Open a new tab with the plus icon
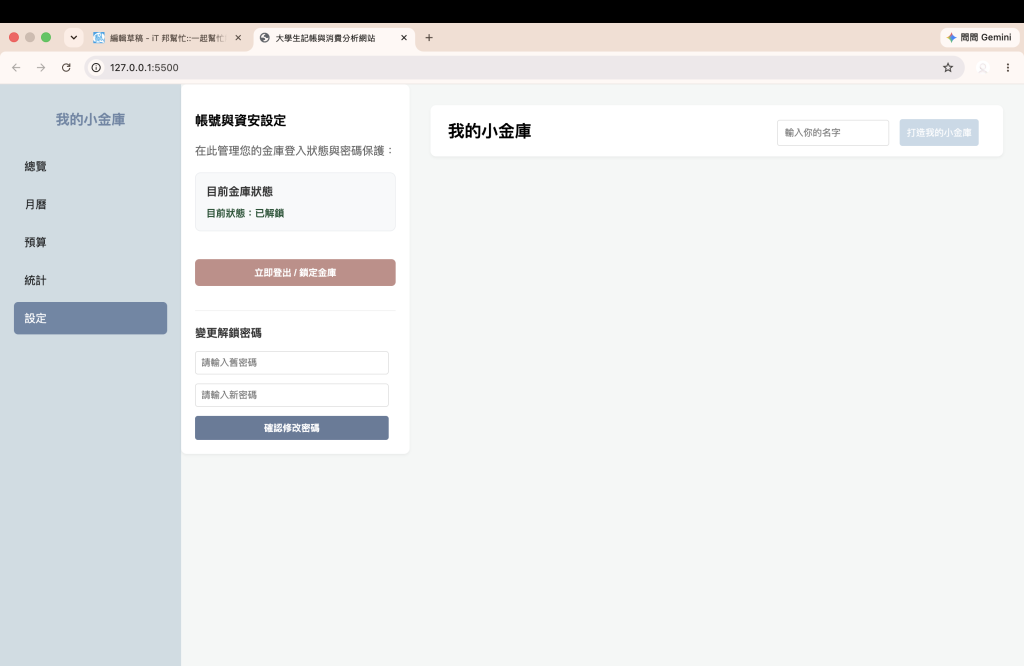The height and width of the screenshot is (666, 1024). [x=429, y=38]
